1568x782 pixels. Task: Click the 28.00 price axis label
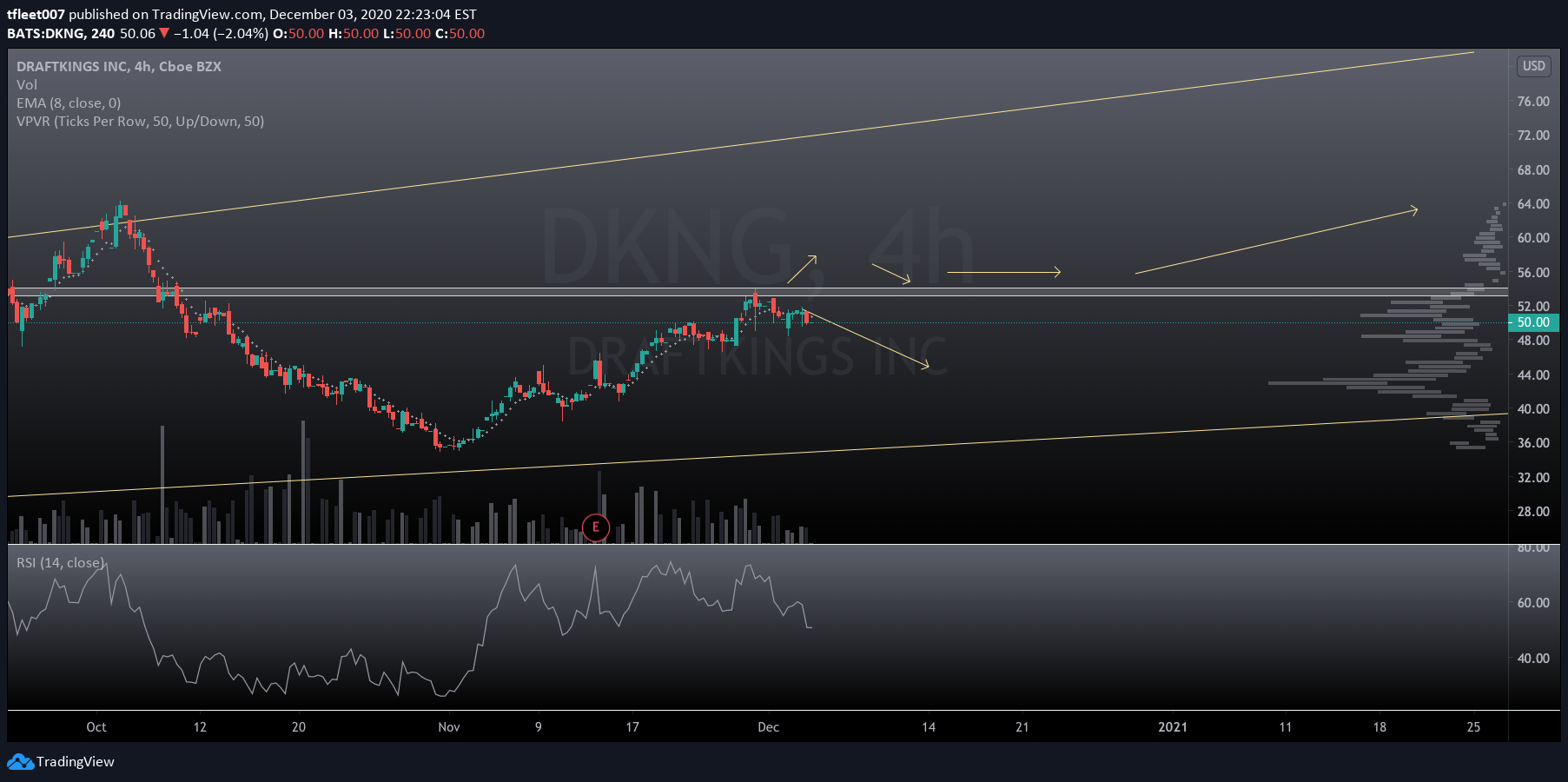[x=1533, y=512]
